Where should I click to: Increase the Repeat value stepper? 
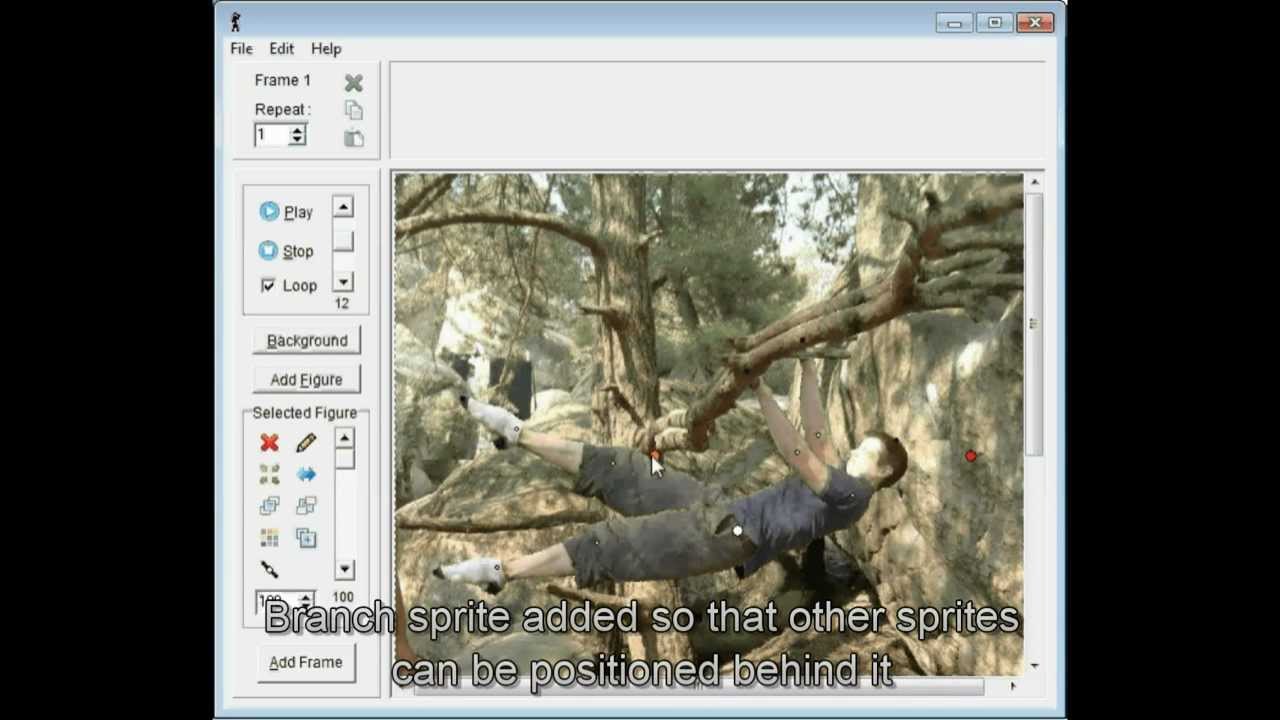[297, 130]
